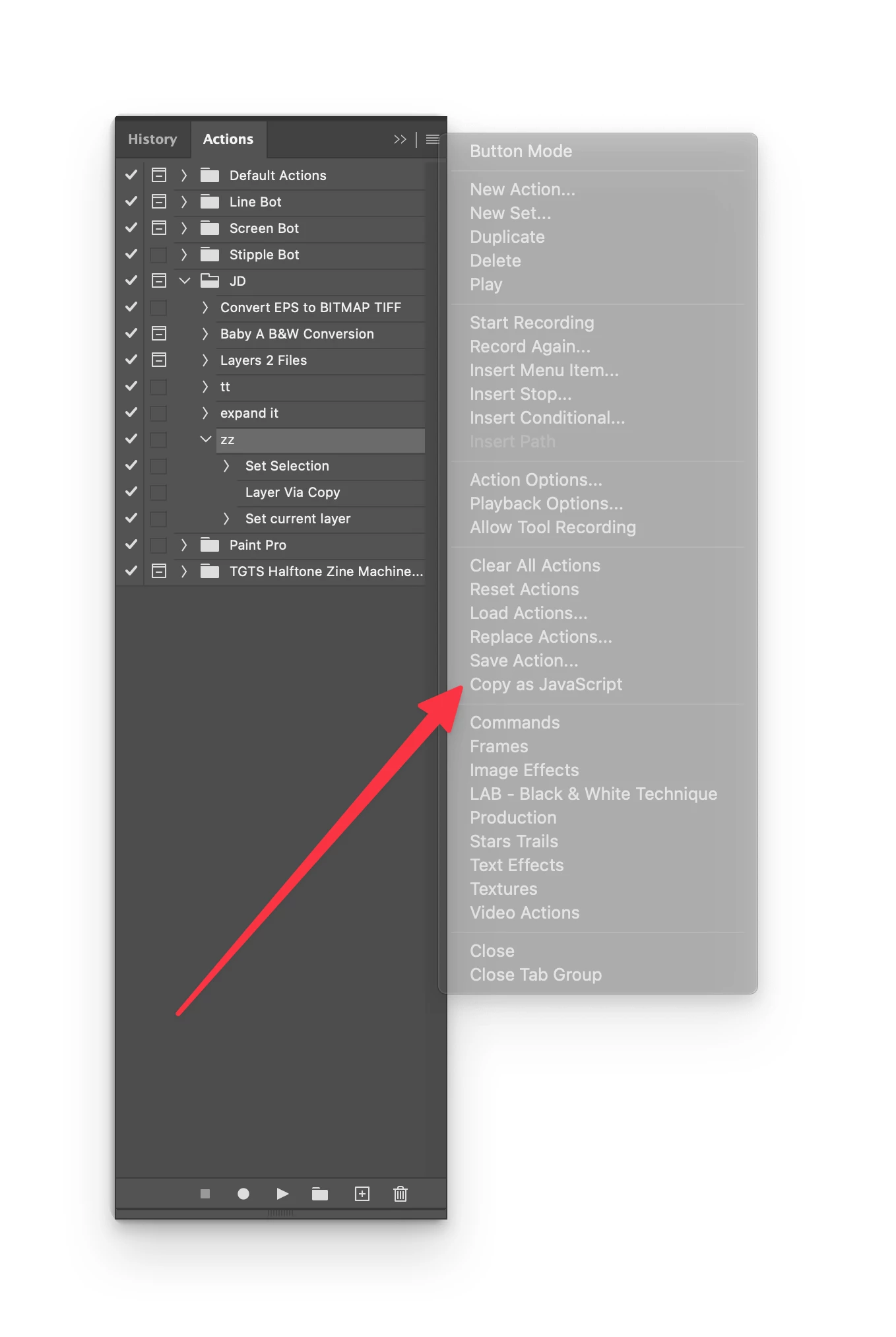Click the panel bottom resize grip
This screenshot has height=1337, width=896.
click(280, 1213)
